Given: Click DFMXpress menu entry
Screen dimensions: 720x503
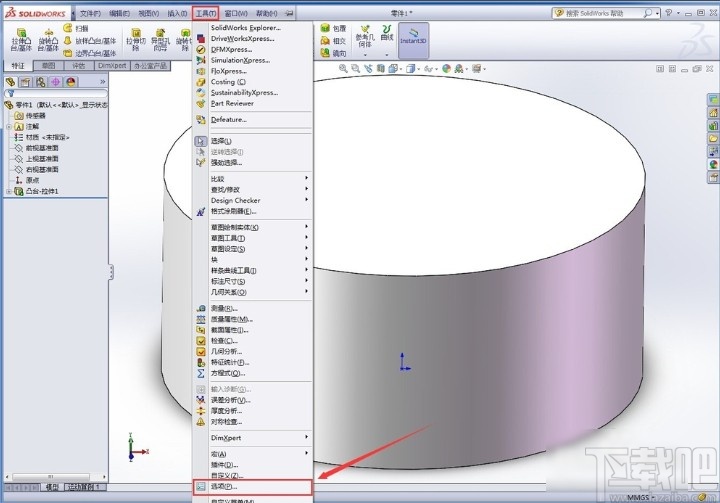Looking at the screenshot, I should (x=231, y=50).
